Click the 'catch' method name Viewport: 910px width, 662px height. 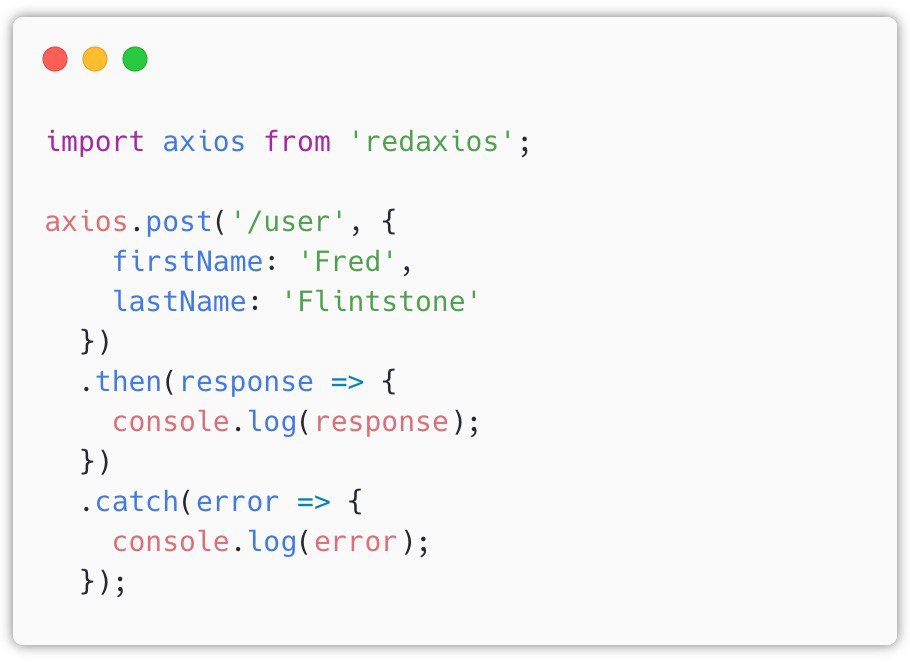pos(137,502)
